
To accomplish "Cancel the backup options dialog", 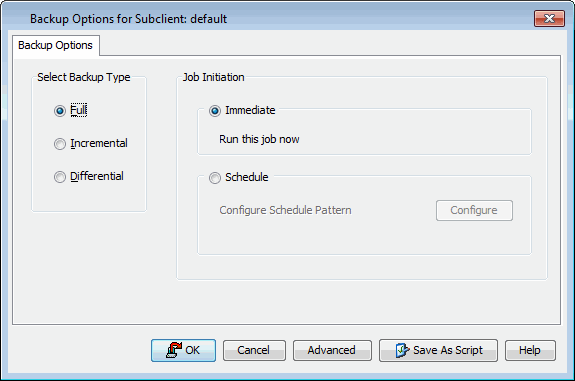I will click(x=254, y=350).
